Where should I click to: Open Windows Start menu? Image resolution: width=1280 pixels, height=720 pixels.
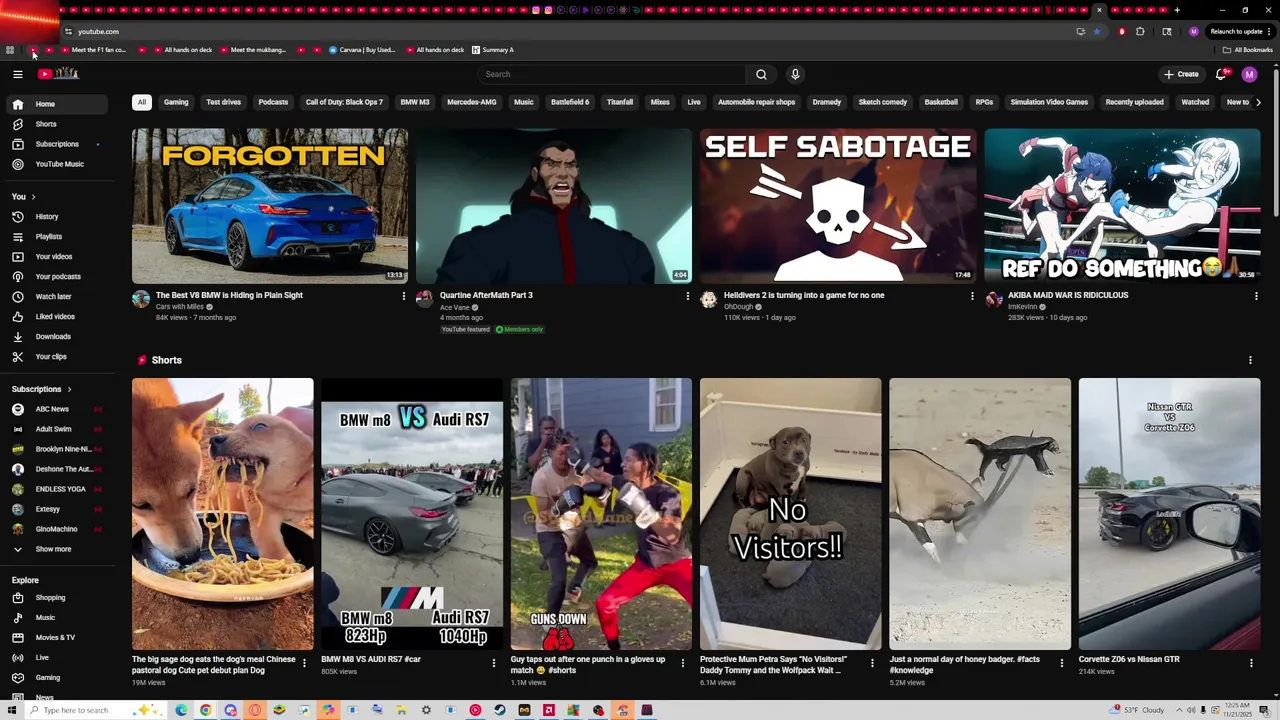[x=12, y=710]
